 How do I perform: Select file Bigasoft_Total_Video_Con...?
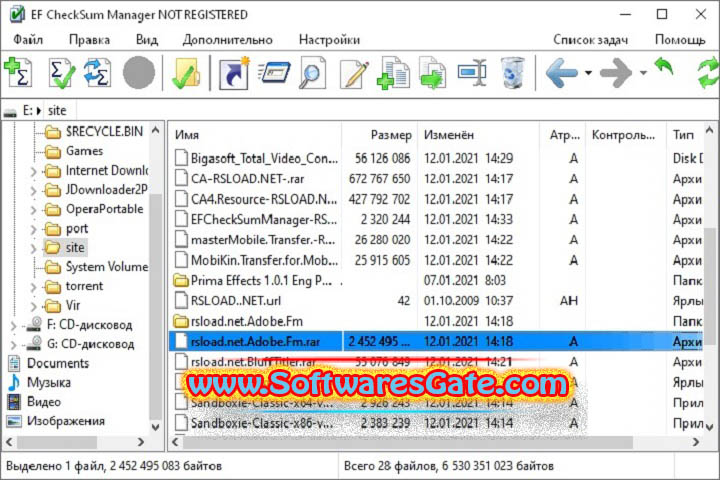(436, 158)
